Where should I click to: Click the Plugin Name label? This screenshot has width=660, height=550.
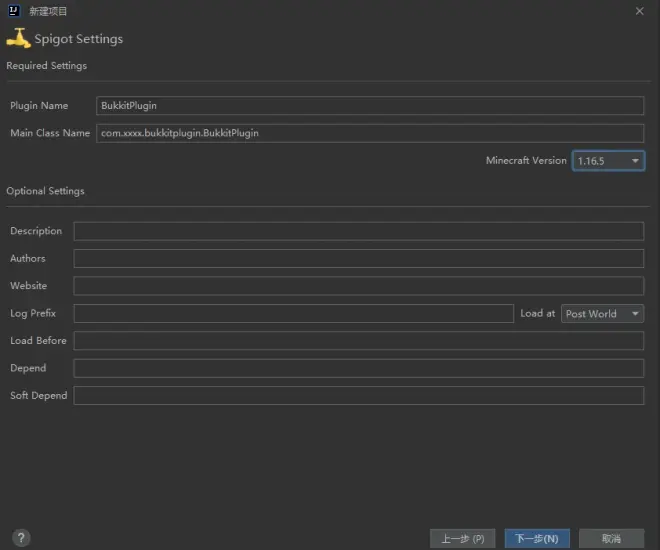pos(39,106)
